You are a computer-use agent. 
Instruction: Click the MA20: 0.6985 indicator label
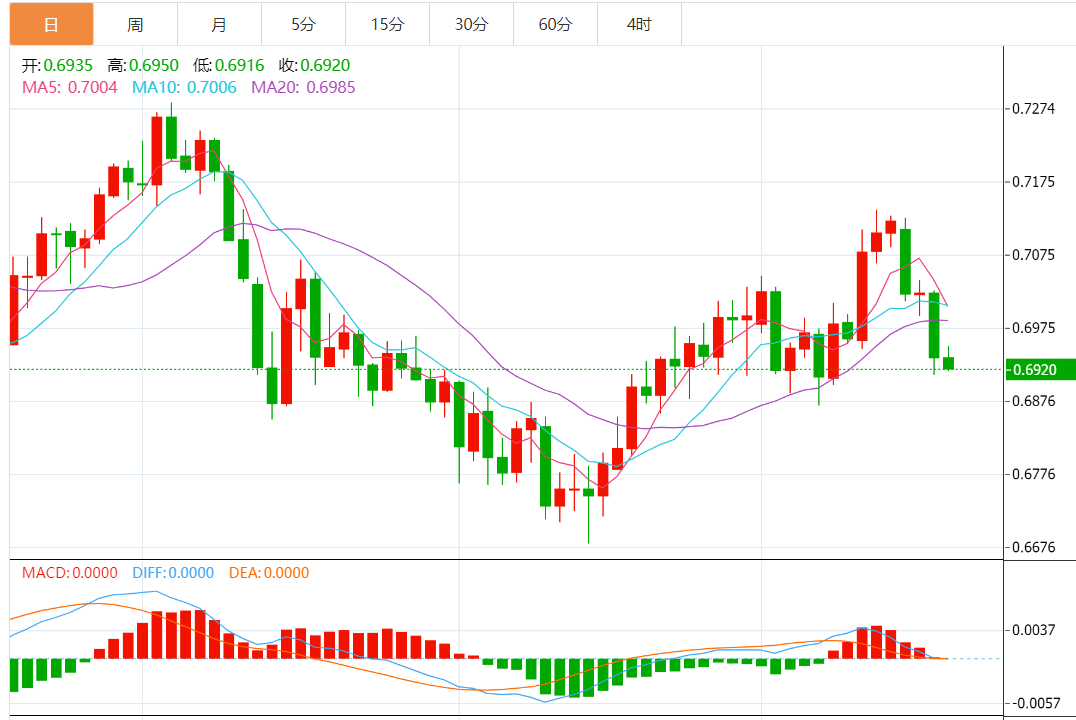point(303,87)
